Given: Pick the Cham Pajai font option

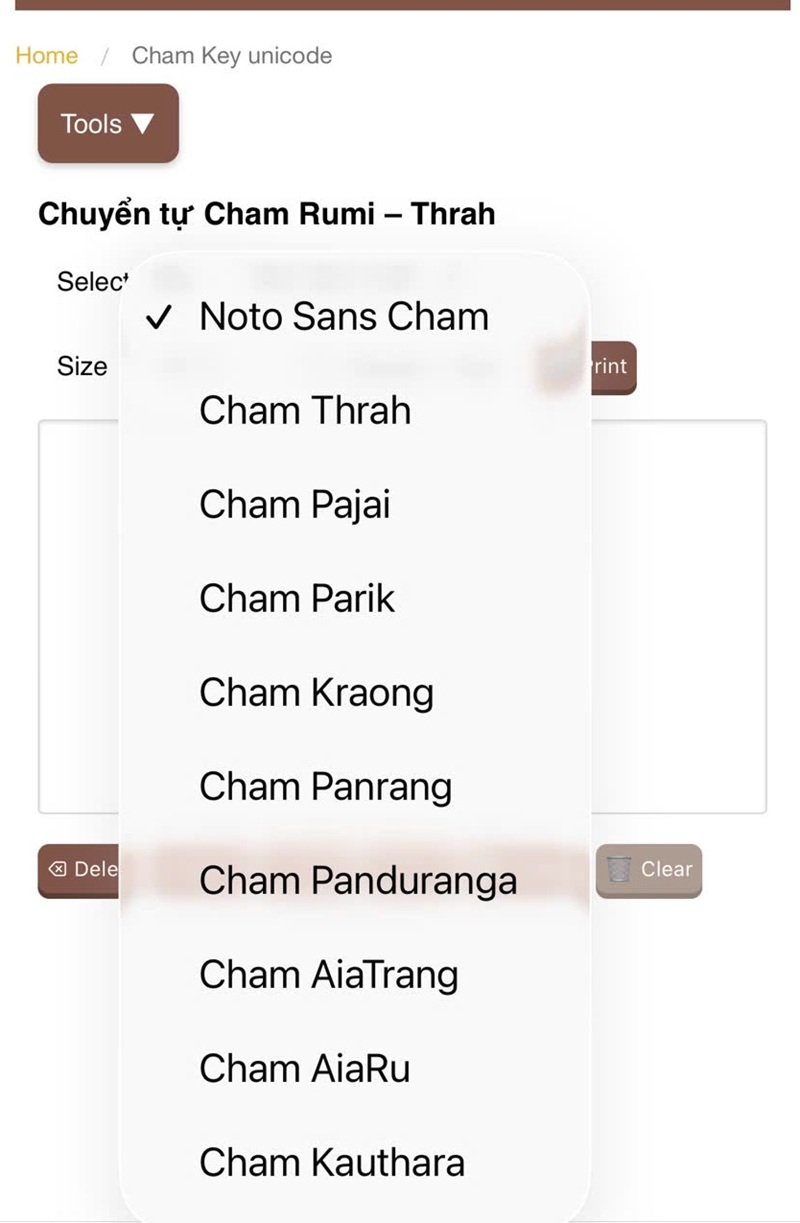Looking at the screenshot, I should pos(294,505).
